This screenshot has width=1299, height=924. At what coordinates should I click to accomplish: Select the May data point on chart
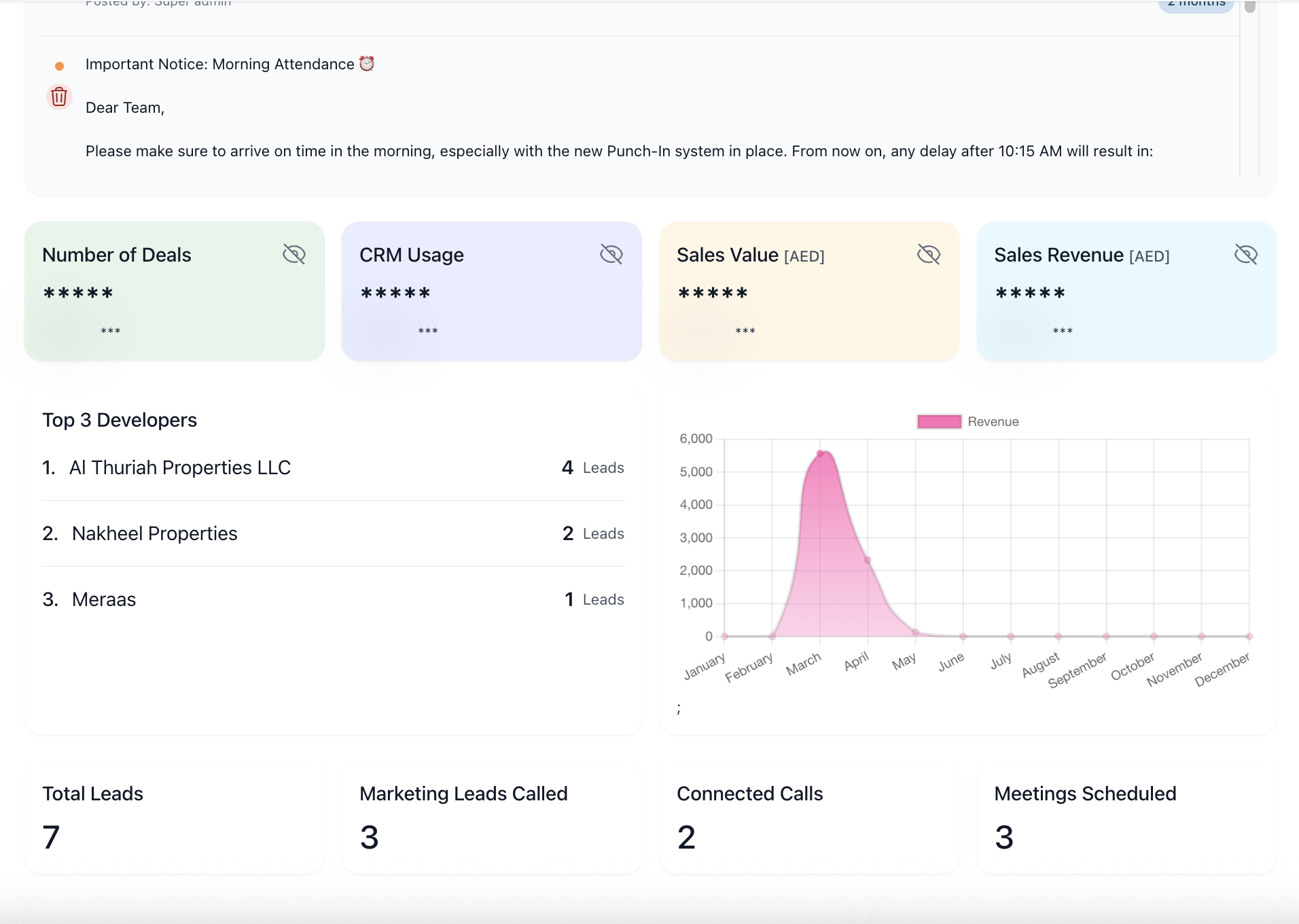915,633
